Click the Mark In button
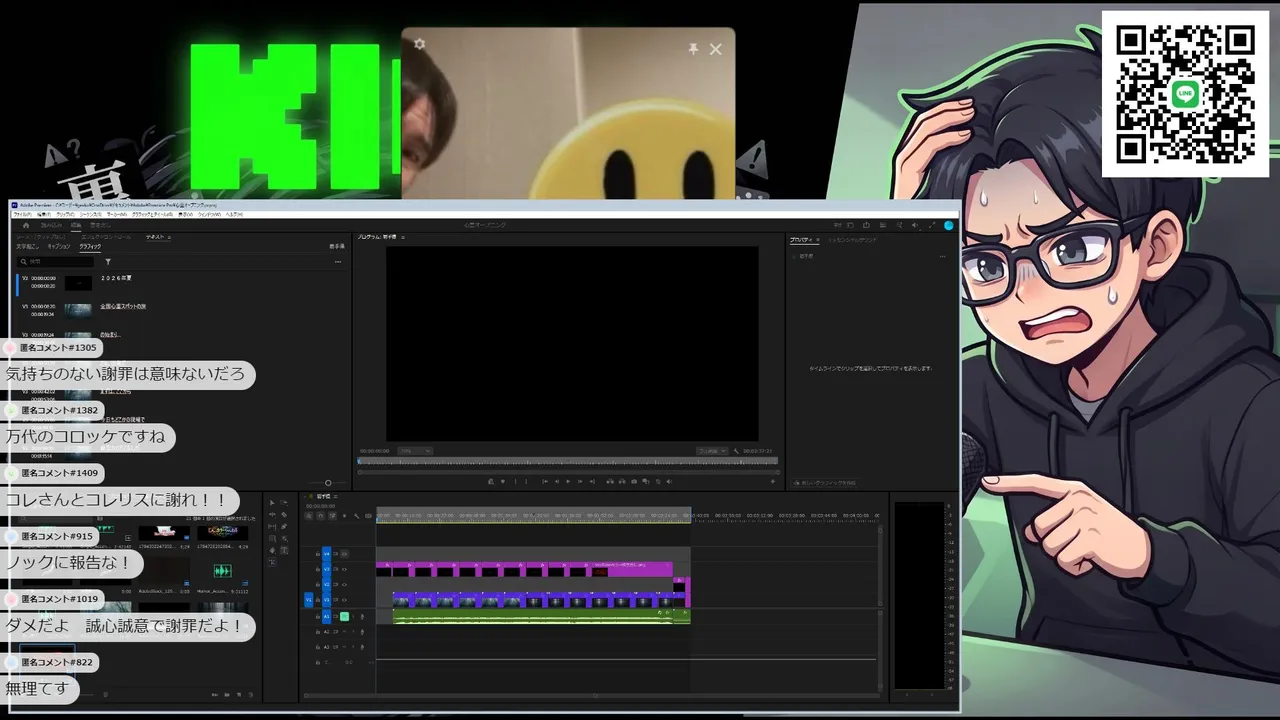1280x720 pixels. click(x=516, y=481)
